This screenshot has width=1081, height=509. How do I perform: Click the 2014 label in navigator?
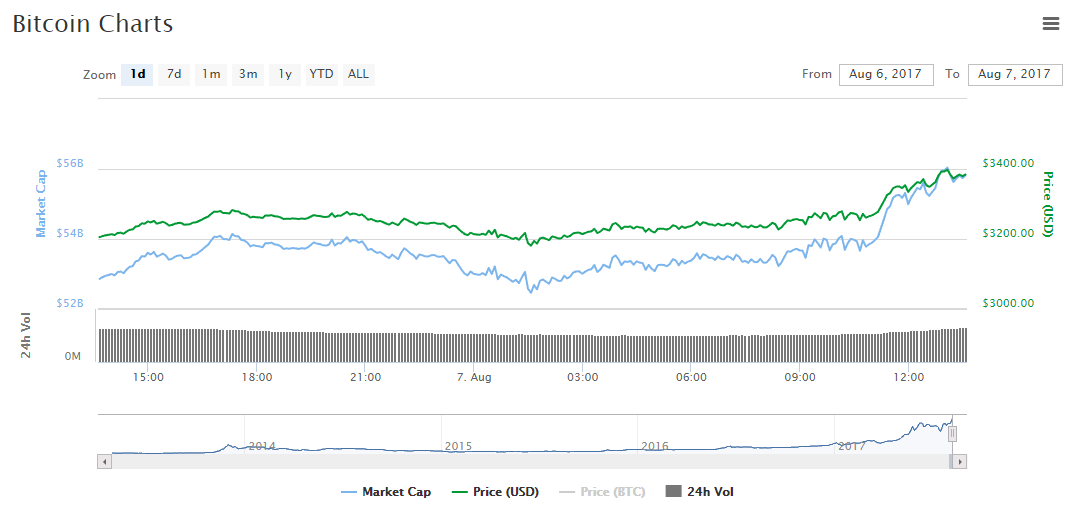[x=262, y=446]
